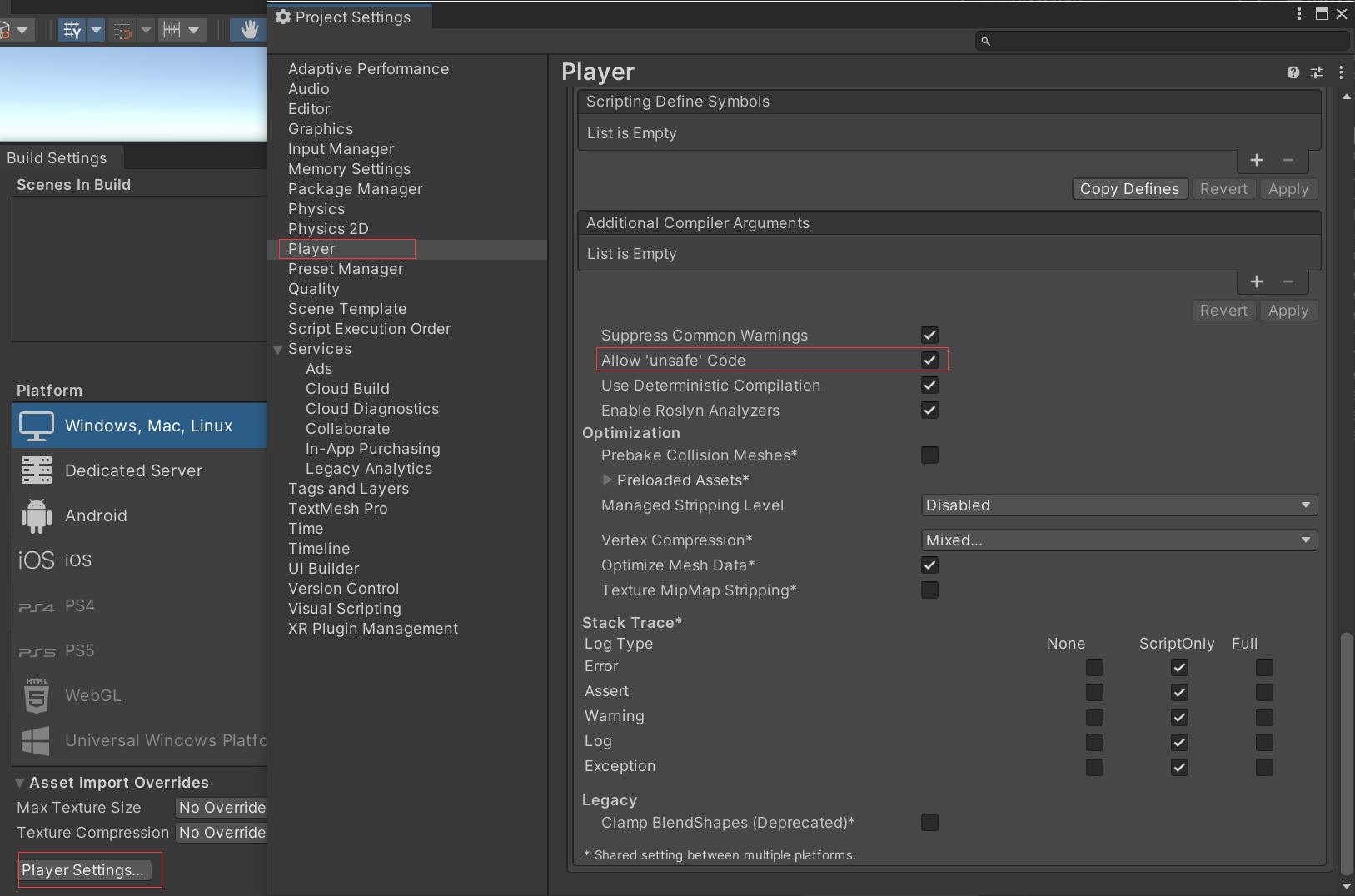Open Managed Stripping Level dropdown
The height and width of the screenshot is (896, 1355).
[x=1119, y=505]
